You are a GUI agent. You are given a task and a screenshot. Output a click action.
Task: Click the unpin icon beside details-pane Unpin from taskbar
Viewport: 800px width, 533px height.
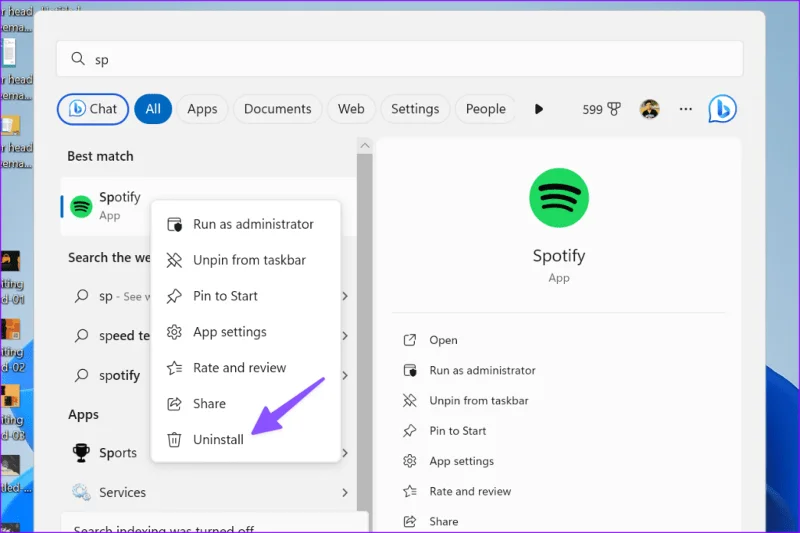[x=410, y=401]
